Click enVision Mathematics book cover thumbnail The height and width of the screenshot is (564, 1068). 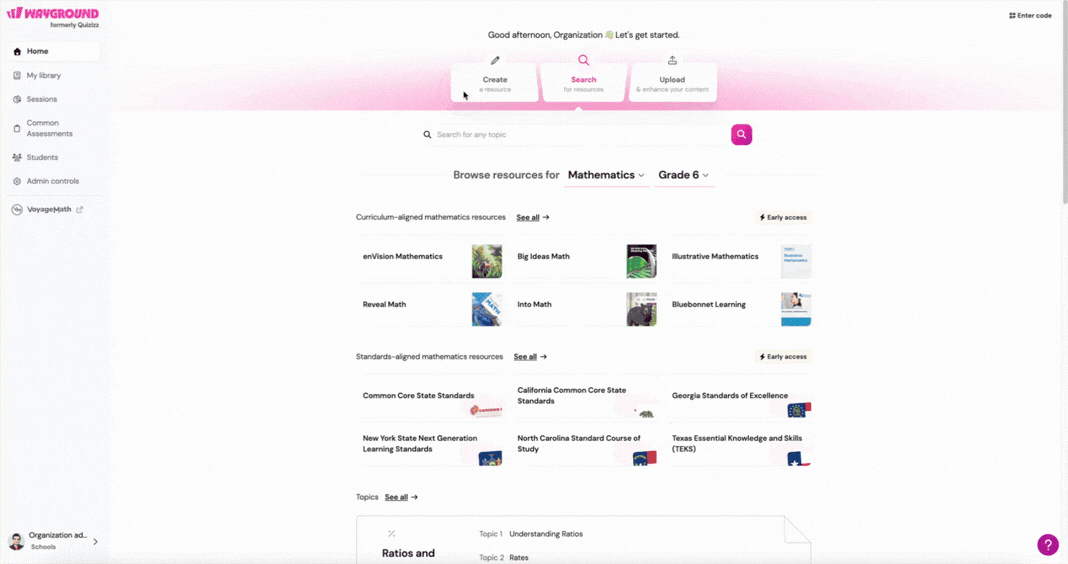point(487,262)
